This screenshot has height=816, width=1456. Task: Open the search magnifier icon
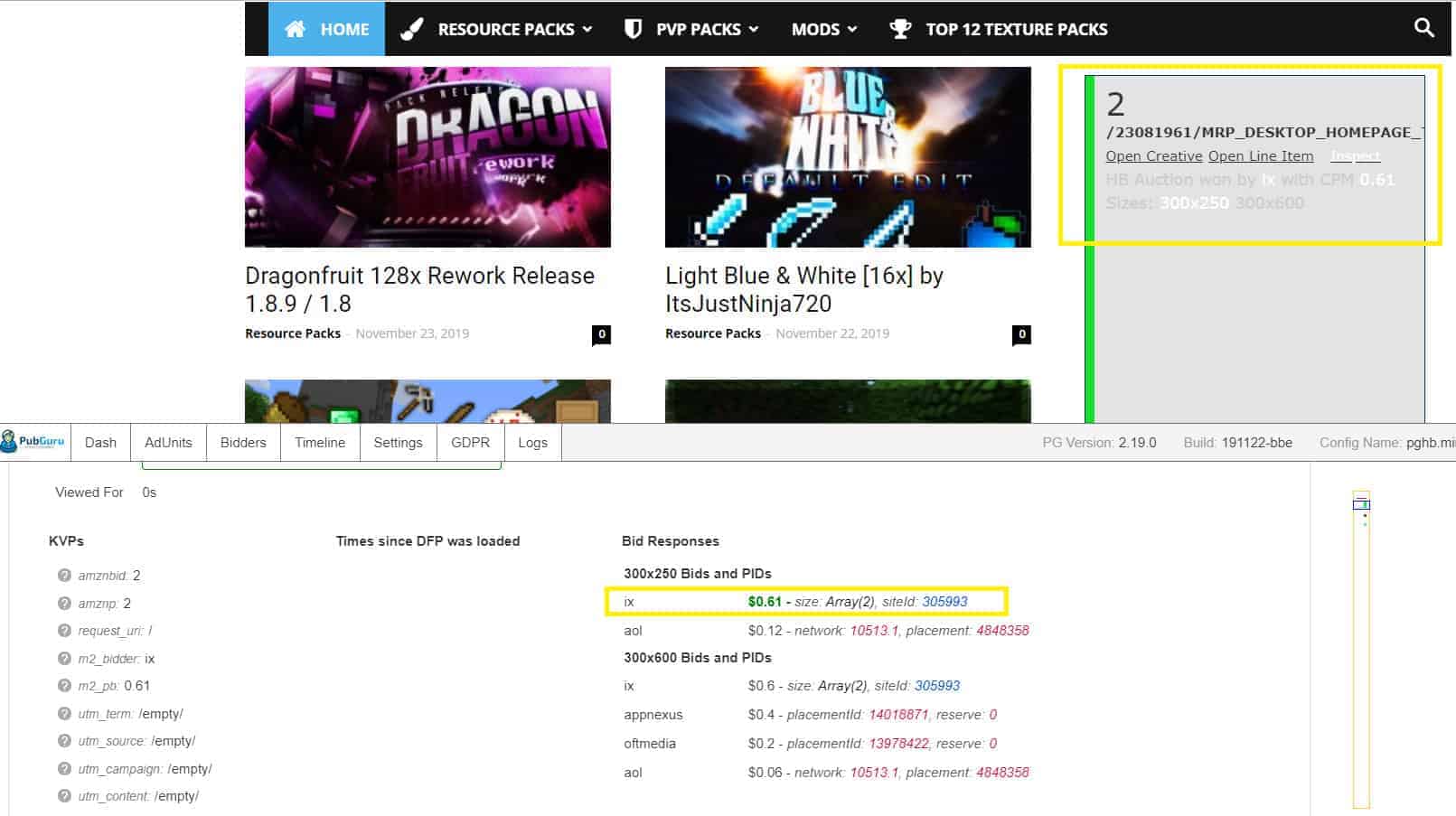pos(1423,28)
